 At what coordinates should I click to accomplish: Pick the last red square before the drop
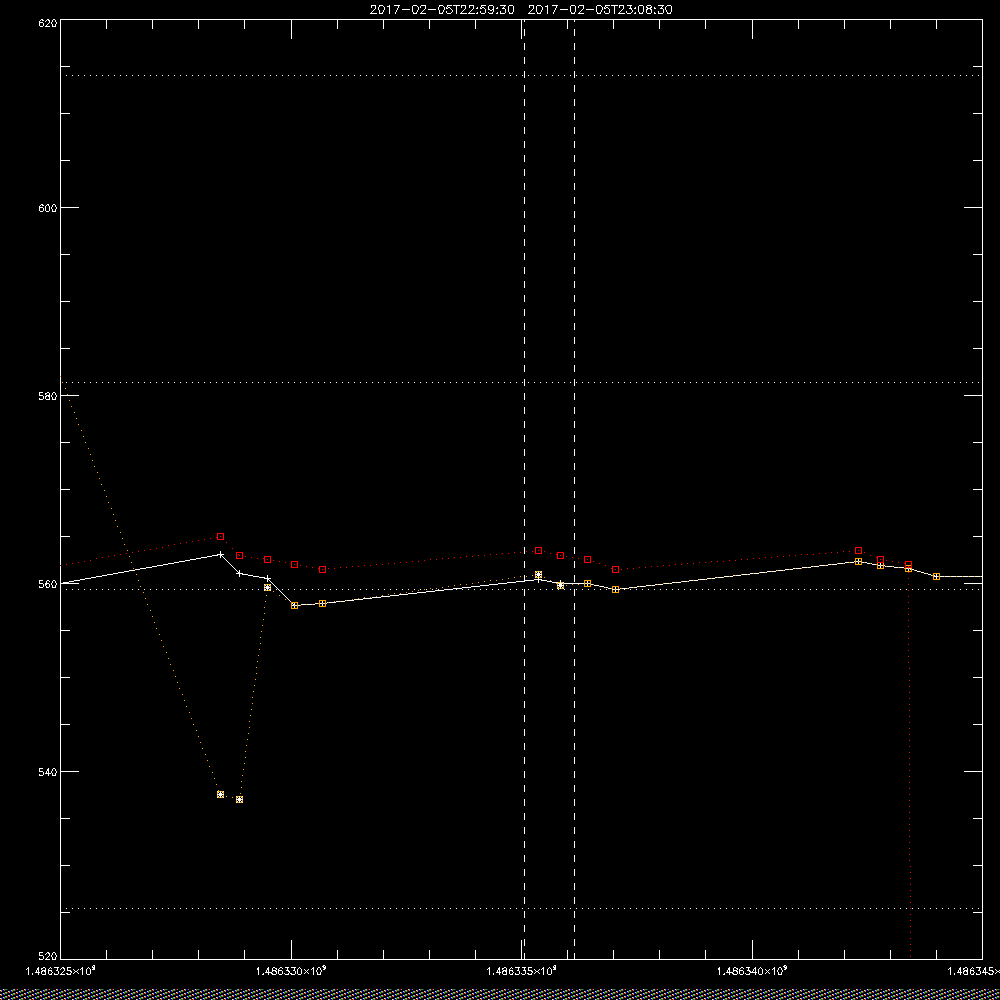(x=908, y=564)
